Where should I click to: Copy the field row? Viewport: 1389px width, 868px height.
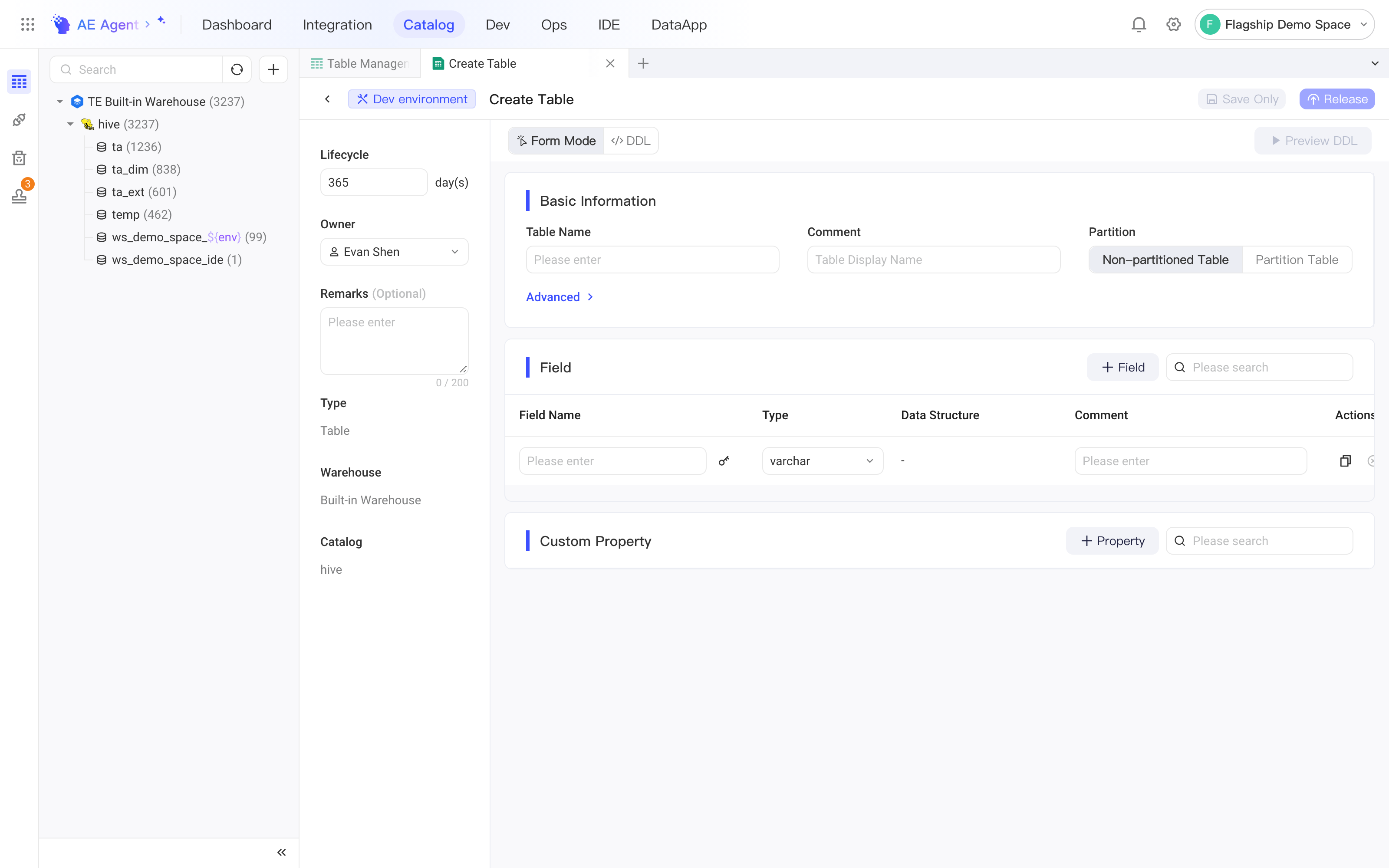[x=1346, y=461]
